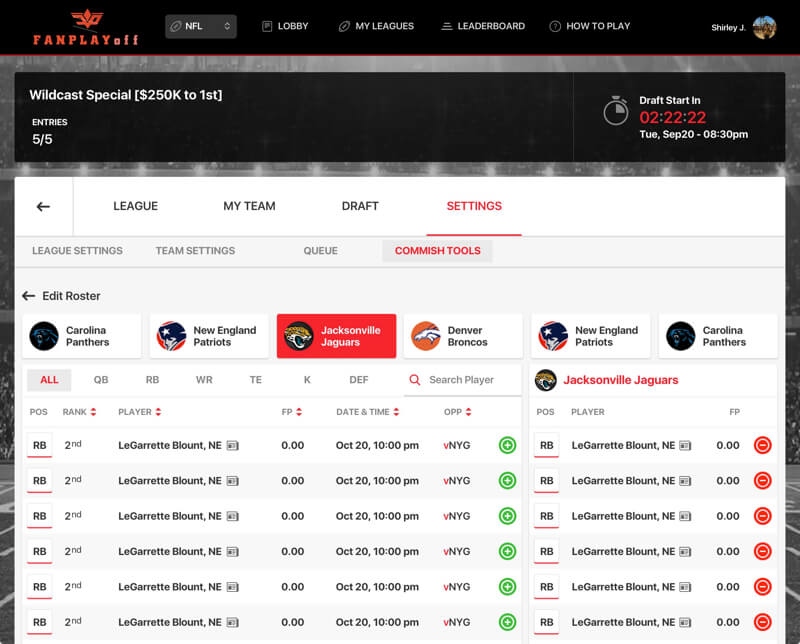Click RB position badge in first roster row
Image resolution: width=800 pixels, height=644 pixels.
(x=546, y=445)
